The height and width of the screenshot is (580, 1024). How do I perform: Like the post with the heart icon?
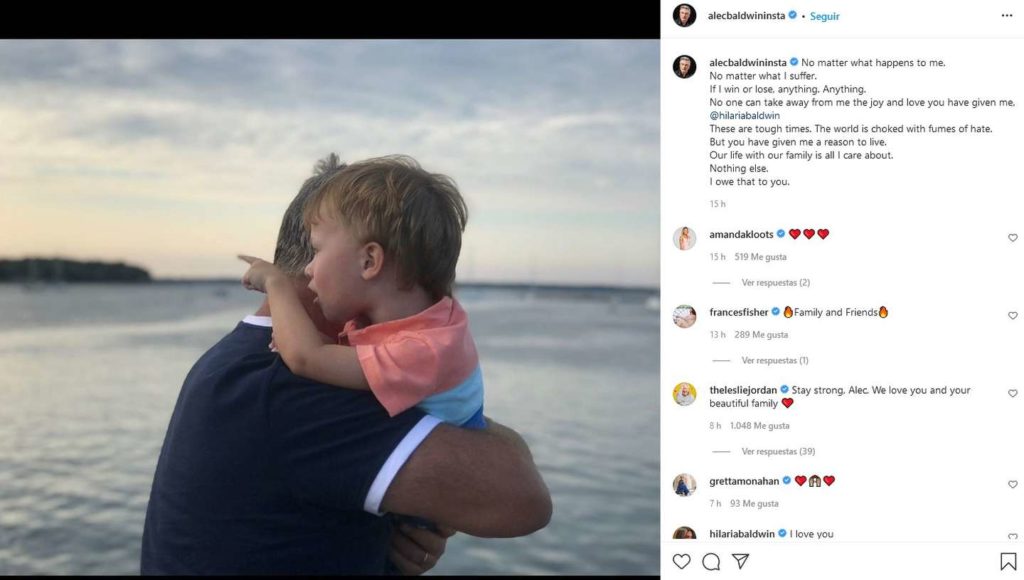[x=682, y=561]
